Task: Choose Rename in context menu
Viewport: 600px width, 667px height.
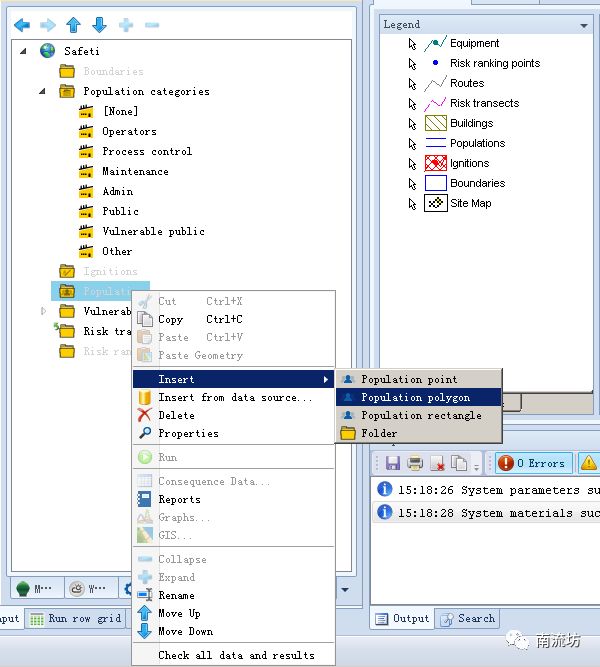Action: pos(234,595)
